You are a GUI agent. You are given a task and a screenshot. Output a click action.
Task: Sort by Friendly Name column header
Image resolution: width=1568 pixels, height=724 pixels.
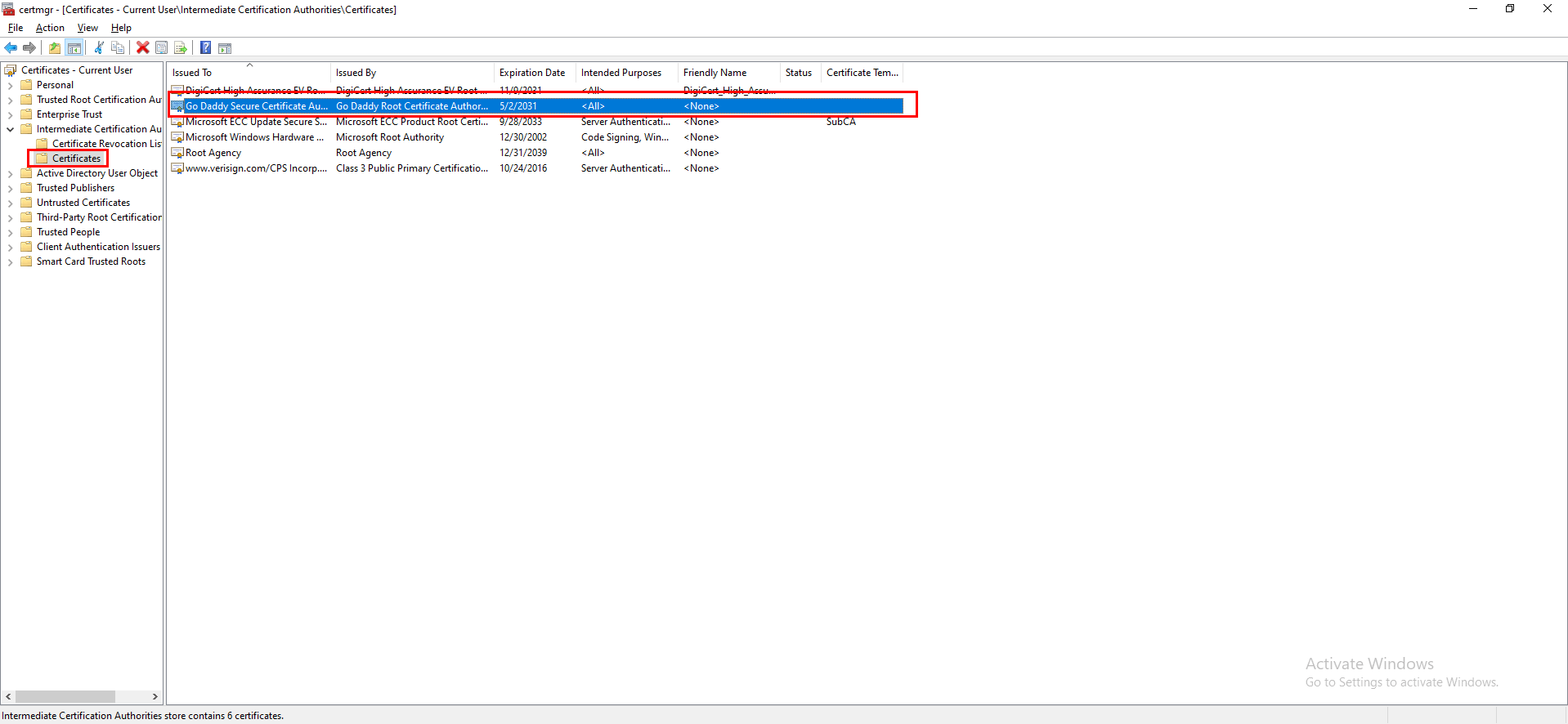pos(729,73)
